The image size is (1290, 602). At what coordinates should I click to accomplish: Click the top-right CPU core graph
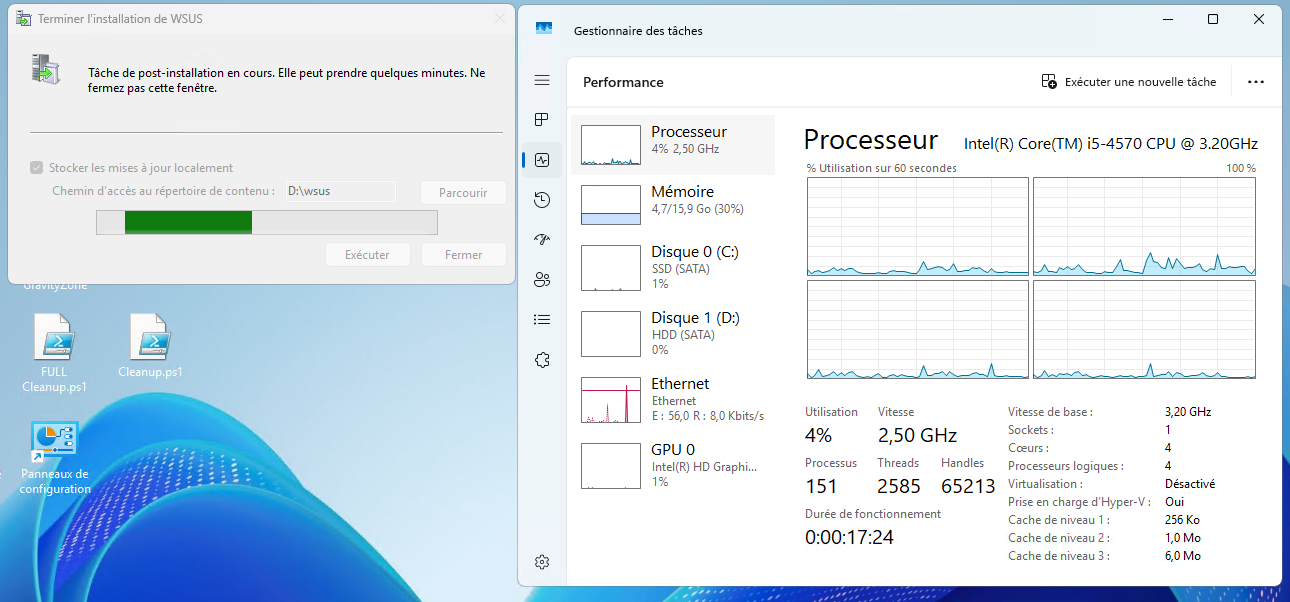tap(1144, 226)
